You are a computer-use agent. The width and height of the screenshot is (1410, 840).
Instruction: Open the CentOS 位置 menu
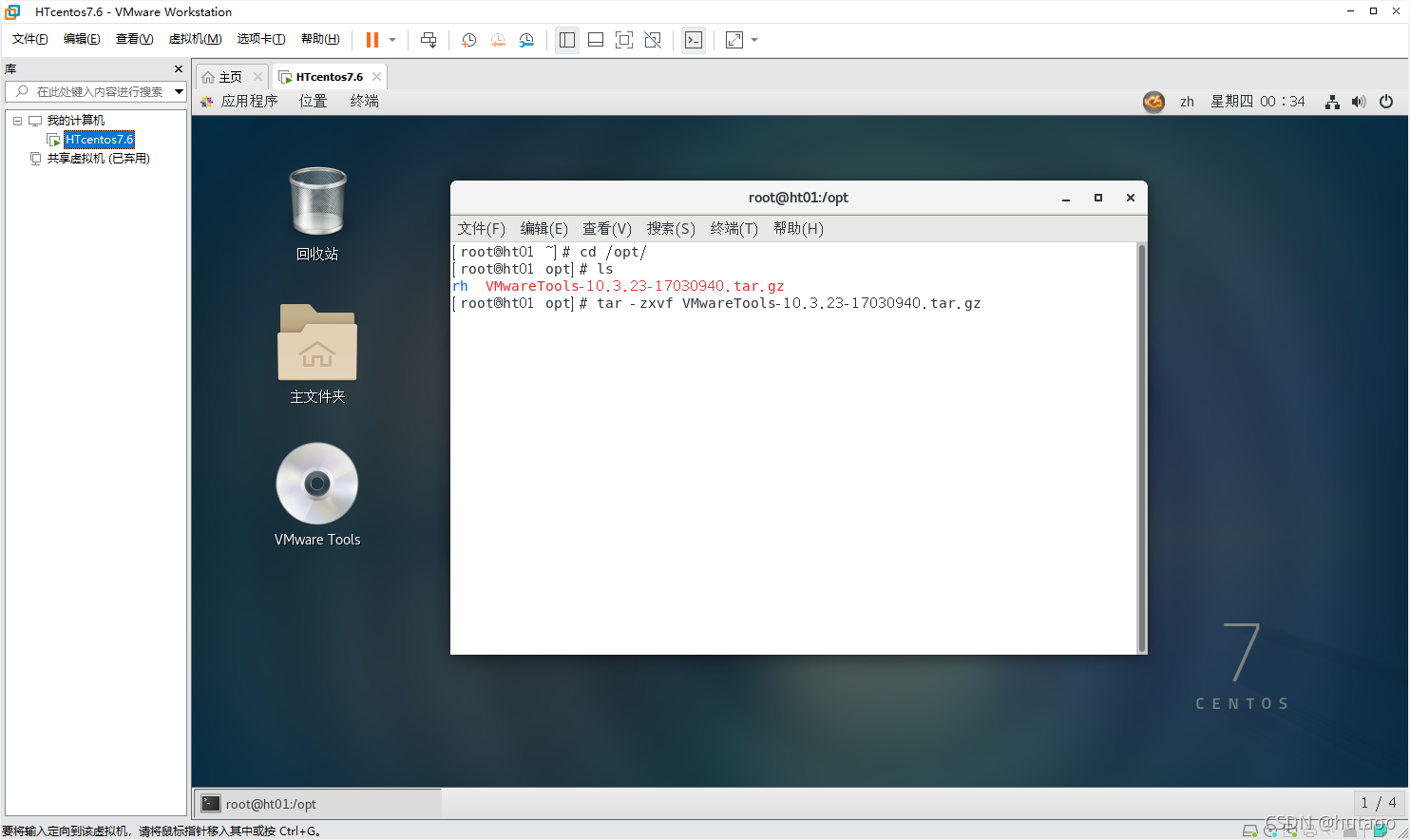click(x=313, y=102)
